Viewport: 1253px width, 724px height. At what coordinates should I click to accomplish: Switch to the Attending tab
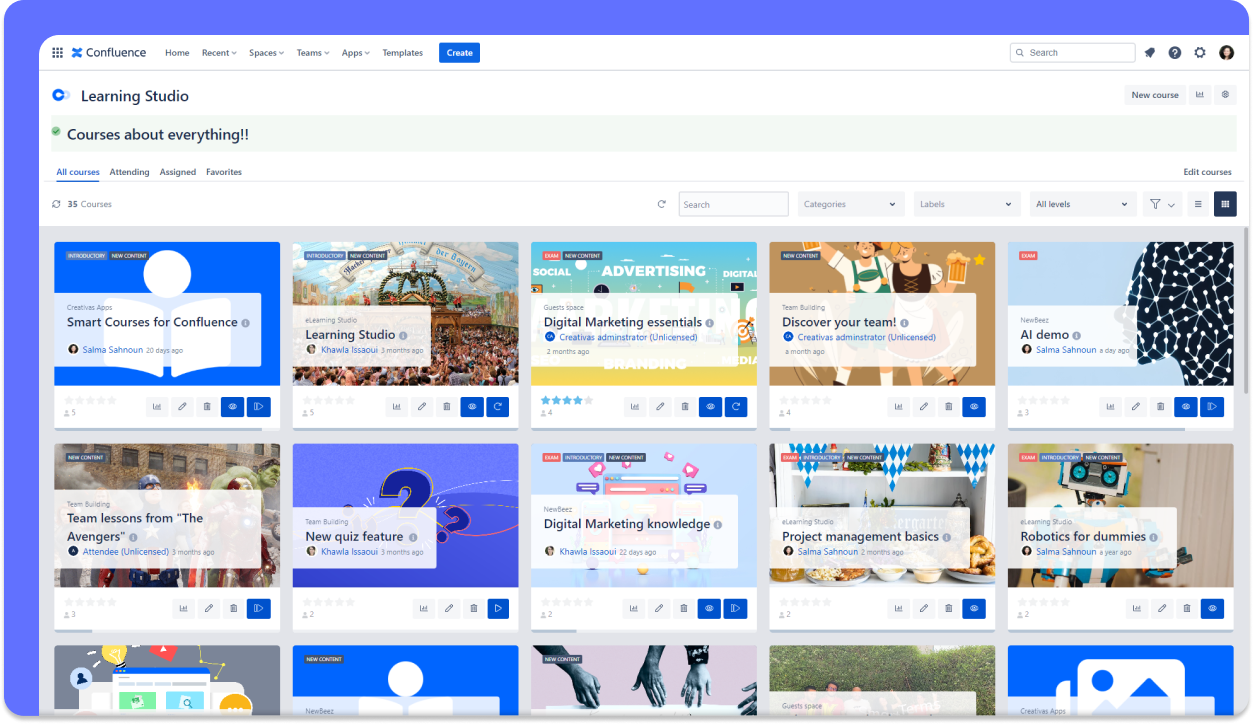(x=129, y=172)
